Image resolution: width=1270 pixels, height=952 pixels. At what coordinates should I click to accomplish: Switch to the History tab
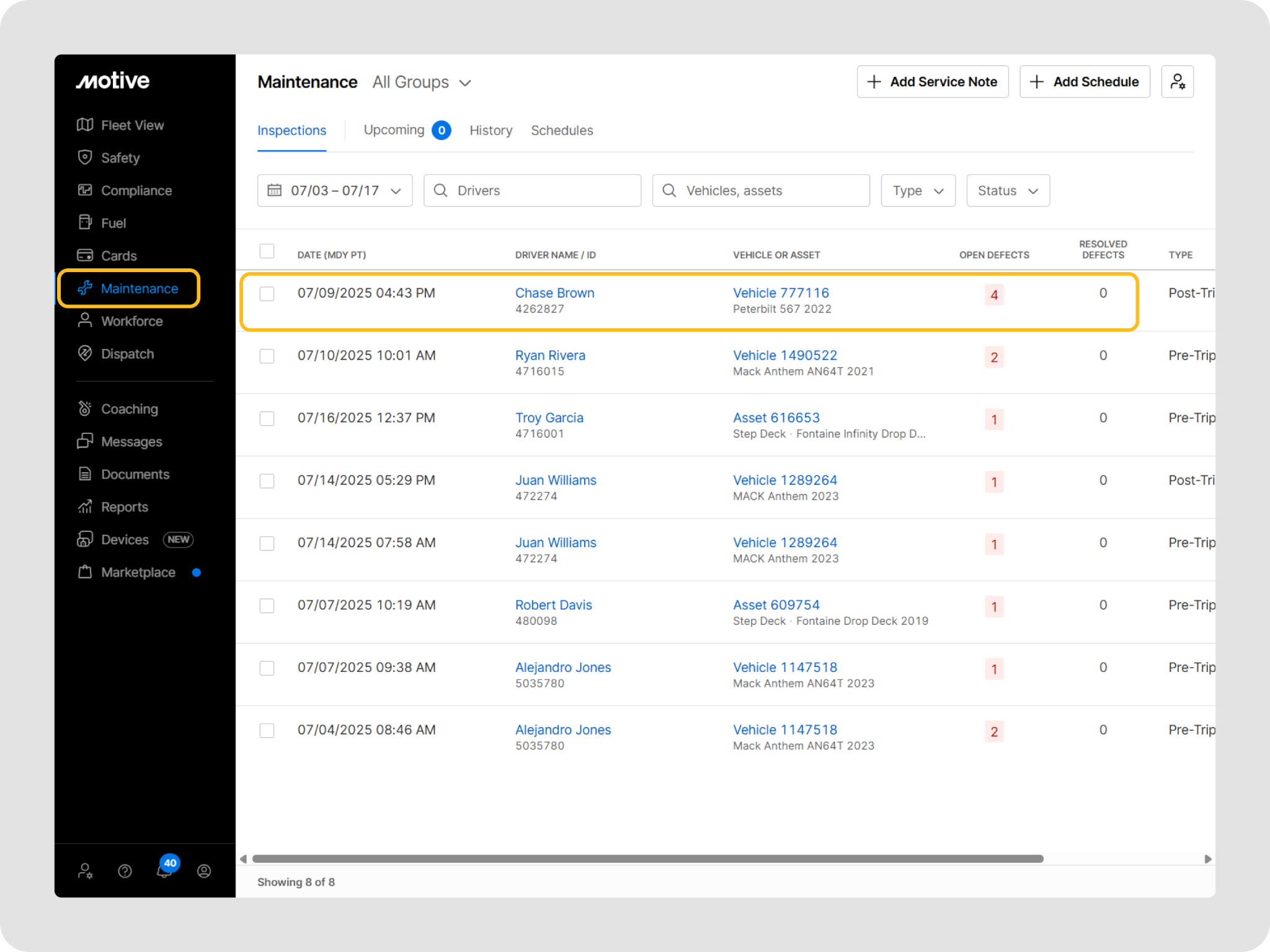491,130
